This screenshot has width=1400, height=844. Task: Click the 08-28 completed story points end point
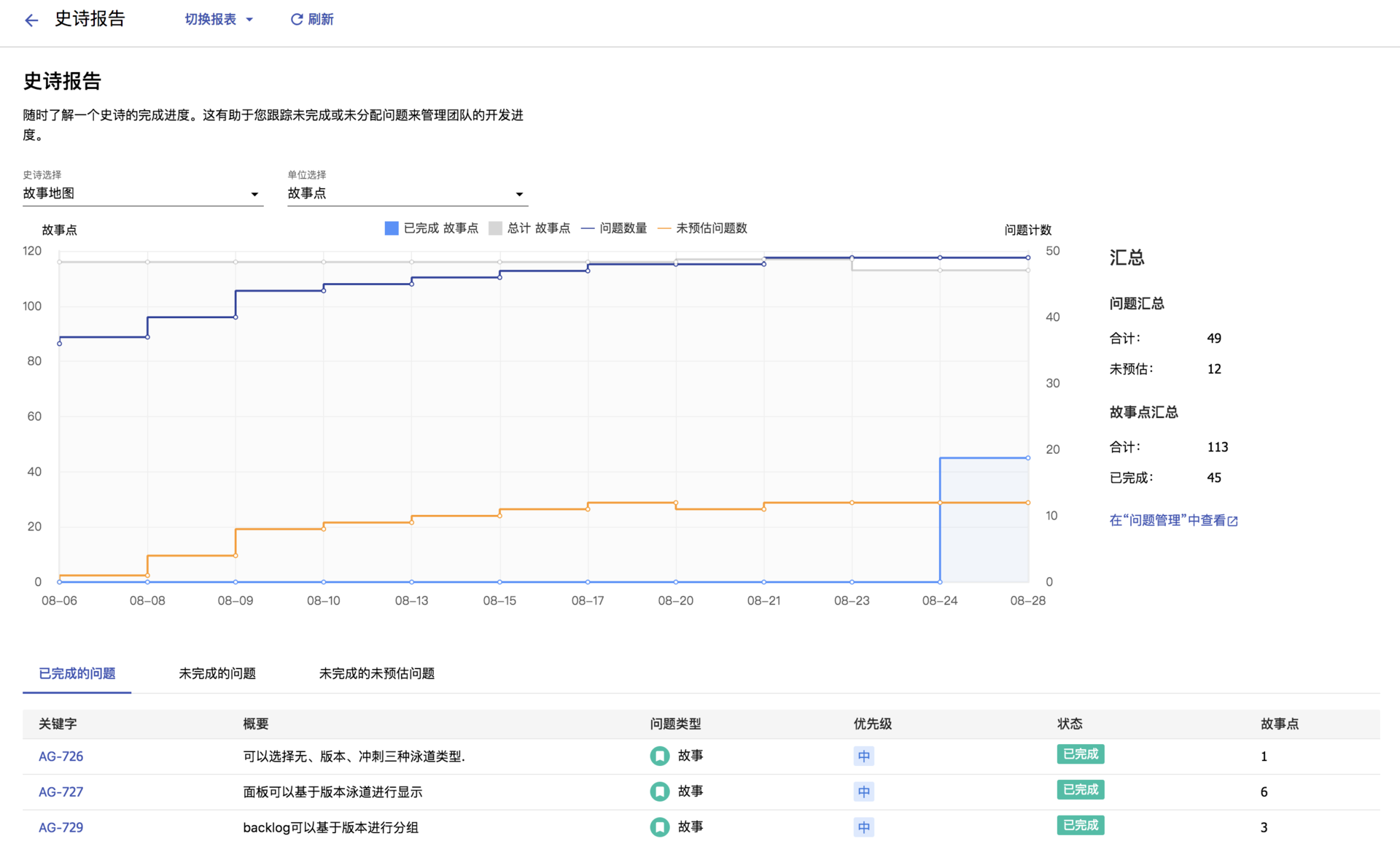click(1028, 458)
